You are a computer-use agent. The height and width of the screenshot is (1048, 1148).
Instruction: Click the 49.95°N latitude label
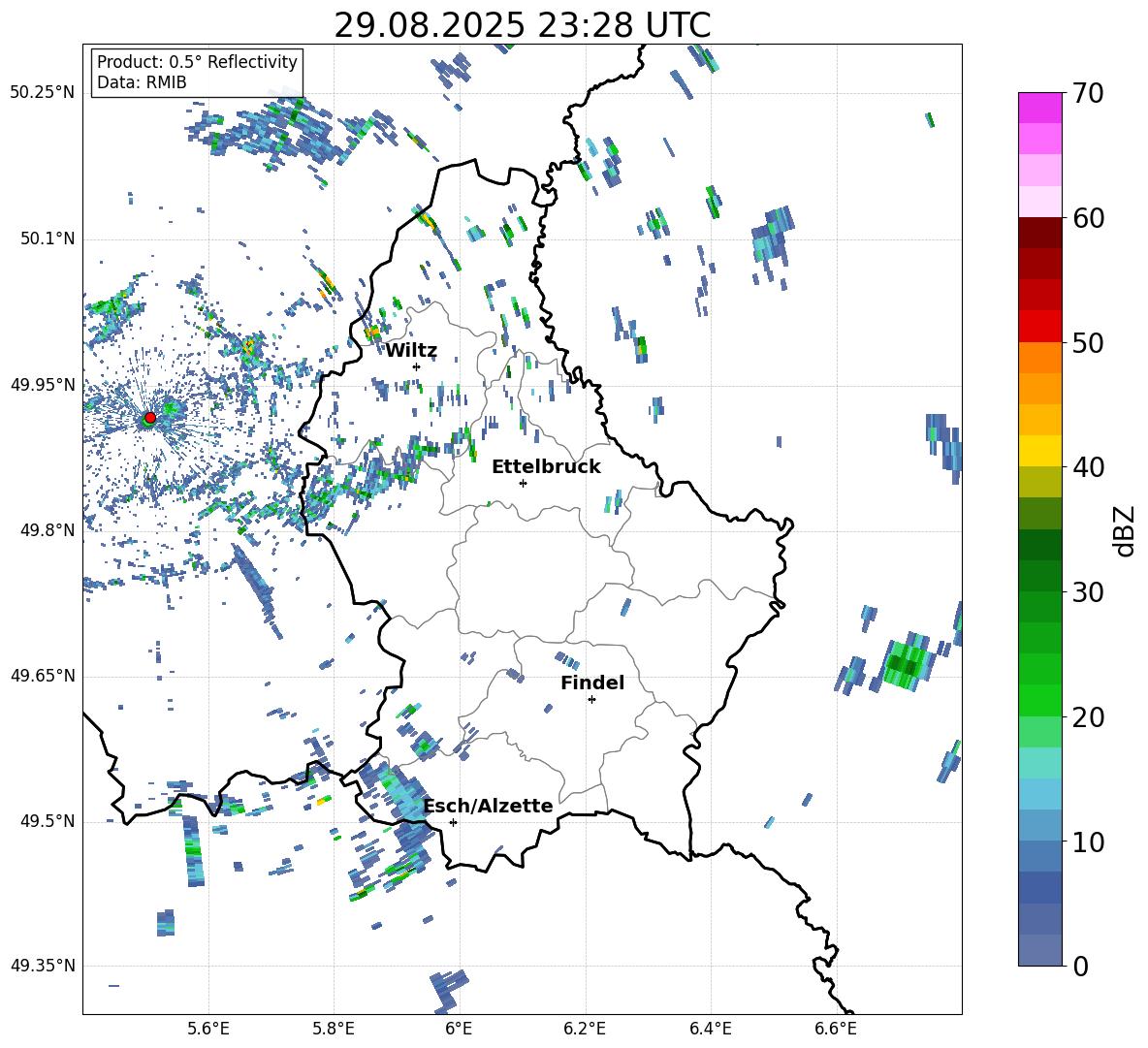tap(43, 384)
